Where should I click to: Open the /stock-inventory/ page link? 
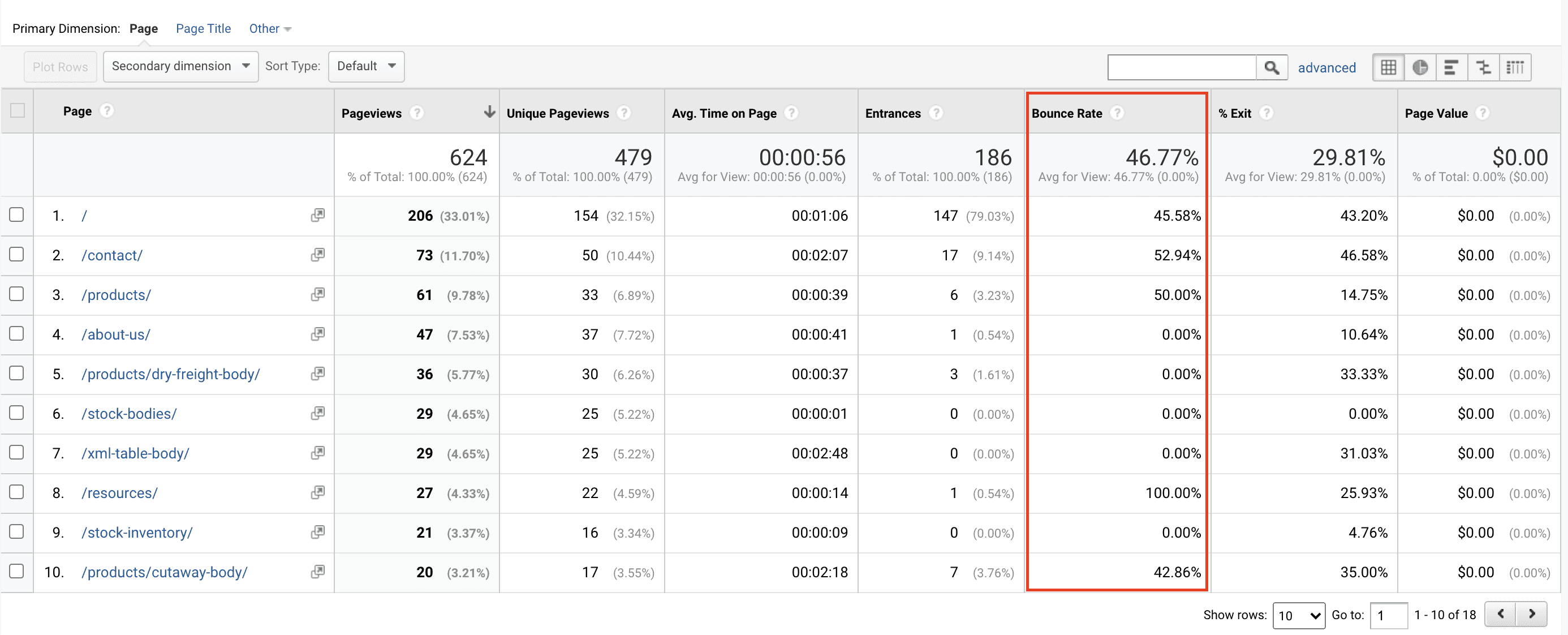tap(137, 532)
